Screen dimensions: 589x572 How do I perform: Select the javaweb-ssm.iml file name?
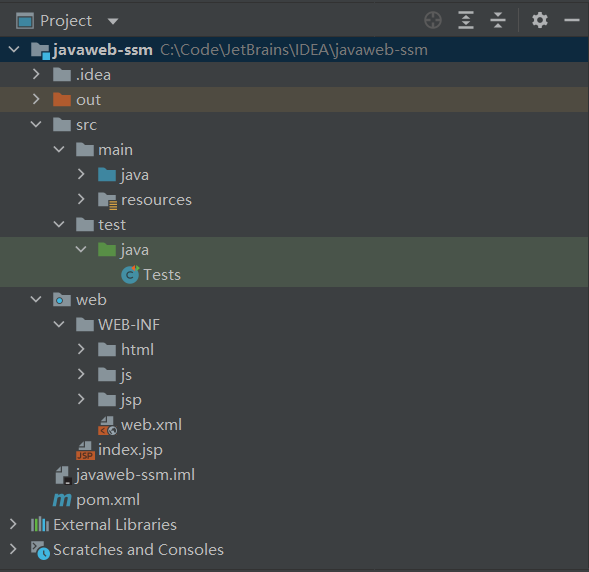(135, 475)
